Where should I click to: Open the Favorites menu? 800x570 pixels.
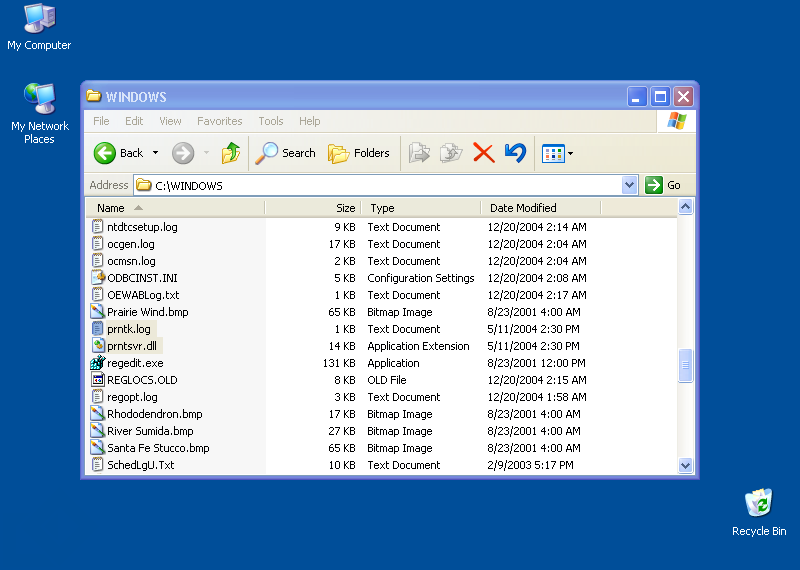coord(219,121)
